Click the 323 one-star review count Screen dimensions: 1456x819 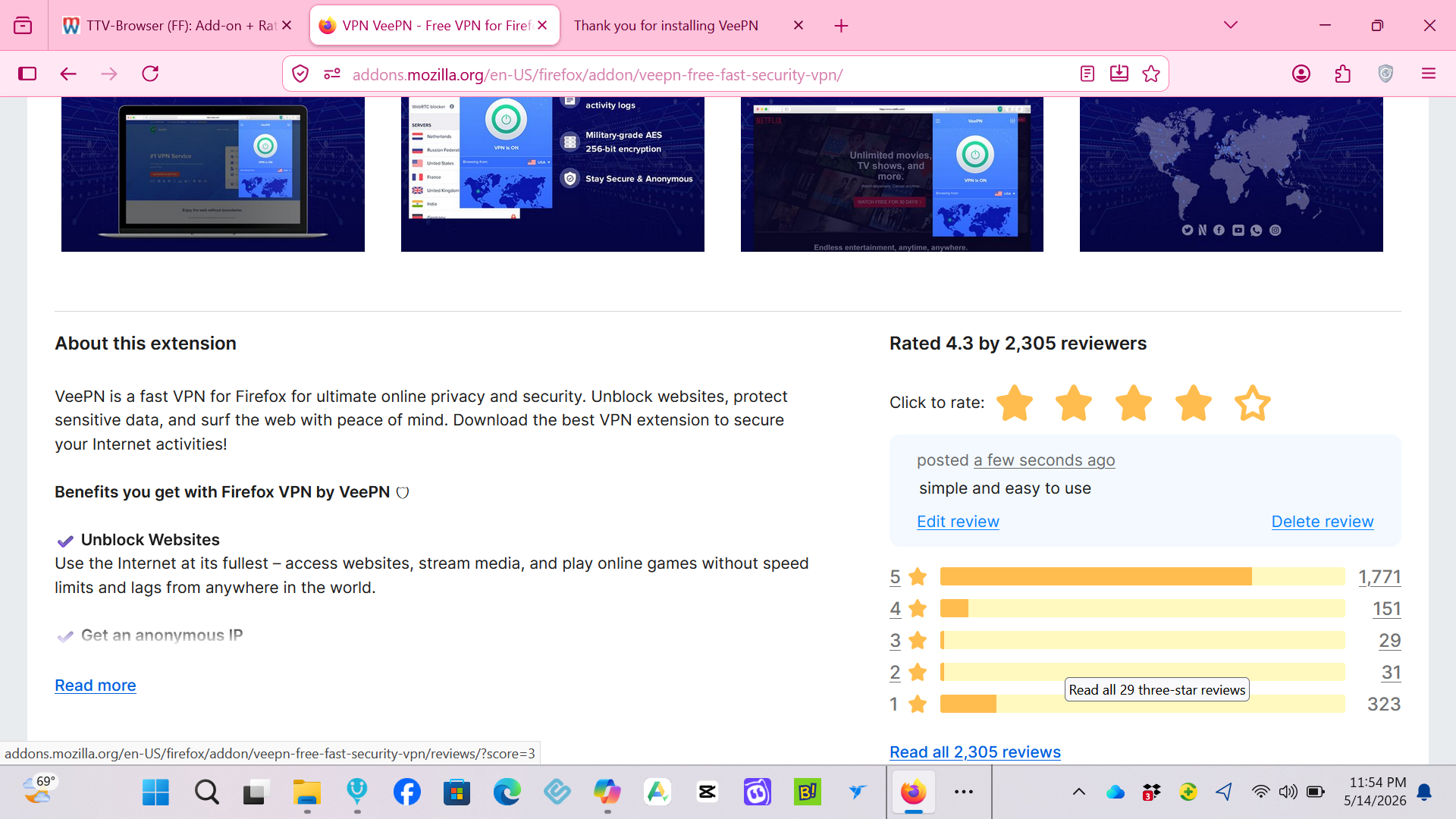[x=1384, y=704]
